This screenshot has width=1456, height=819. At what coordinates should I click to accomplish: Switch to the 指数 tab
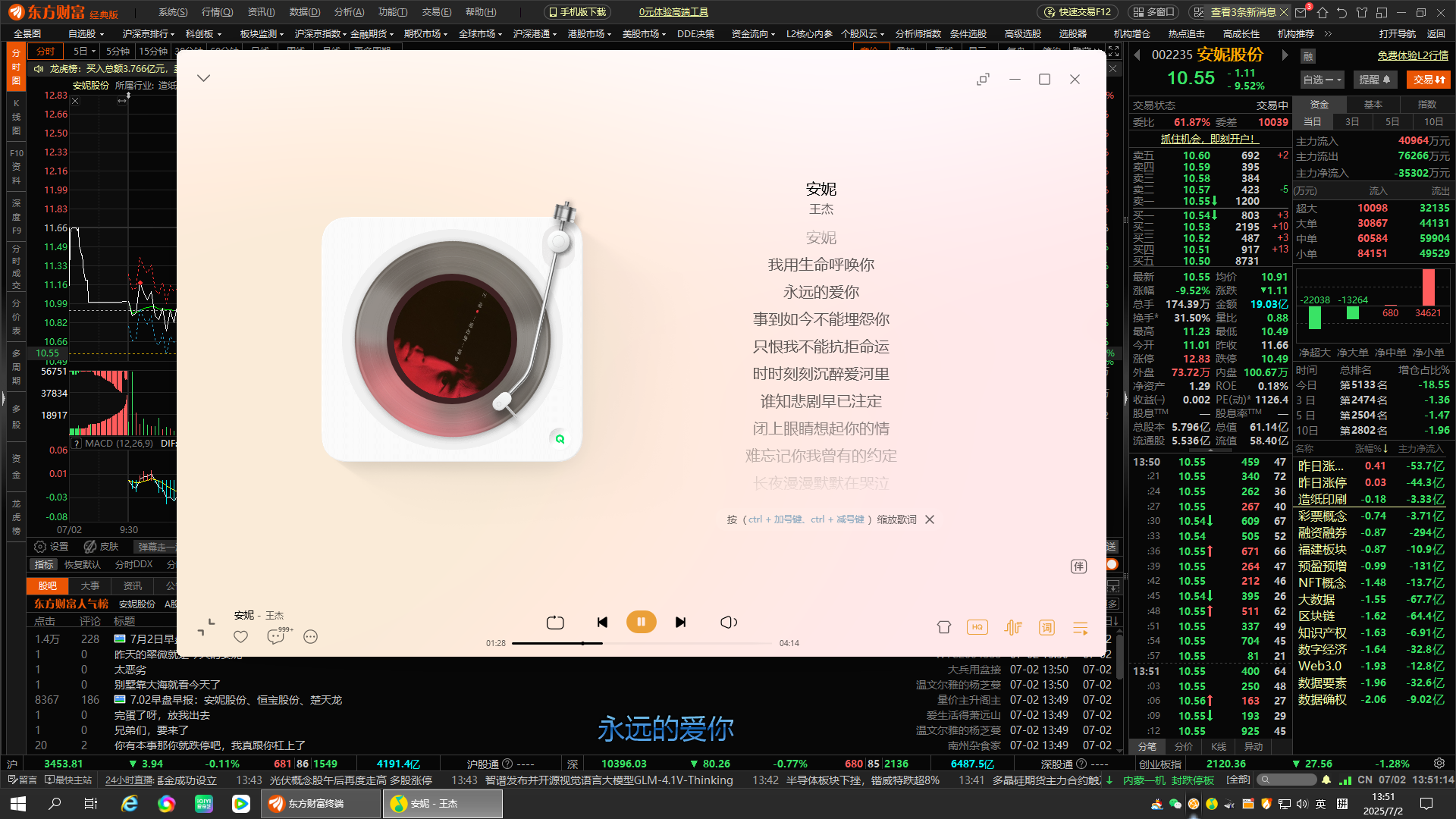tap(1427, 105)
